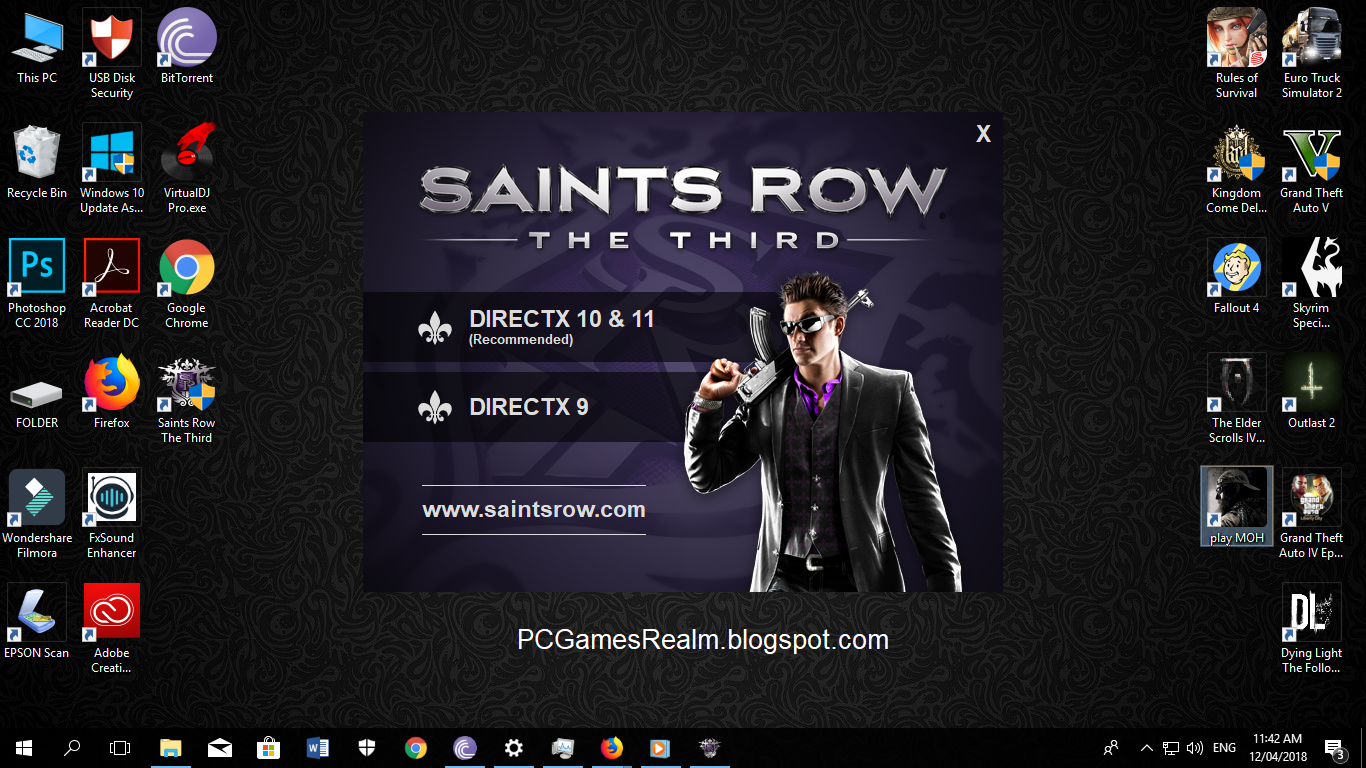Image resolution: width=1366 pixels, height=768 pixels.
Task: Open Task View on the taskbar
Action: tap(120, 748)
